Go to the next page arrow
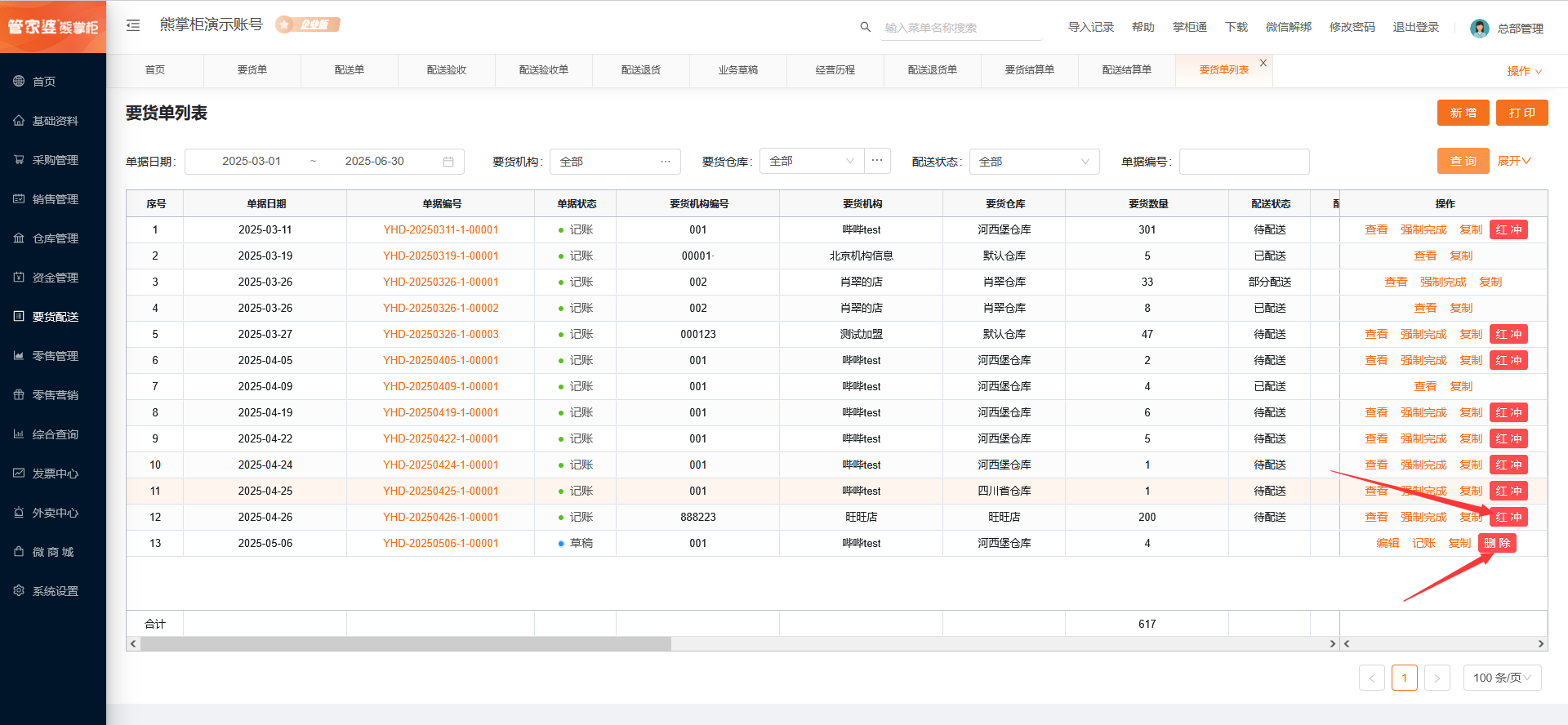 (x=1437, y=678)
